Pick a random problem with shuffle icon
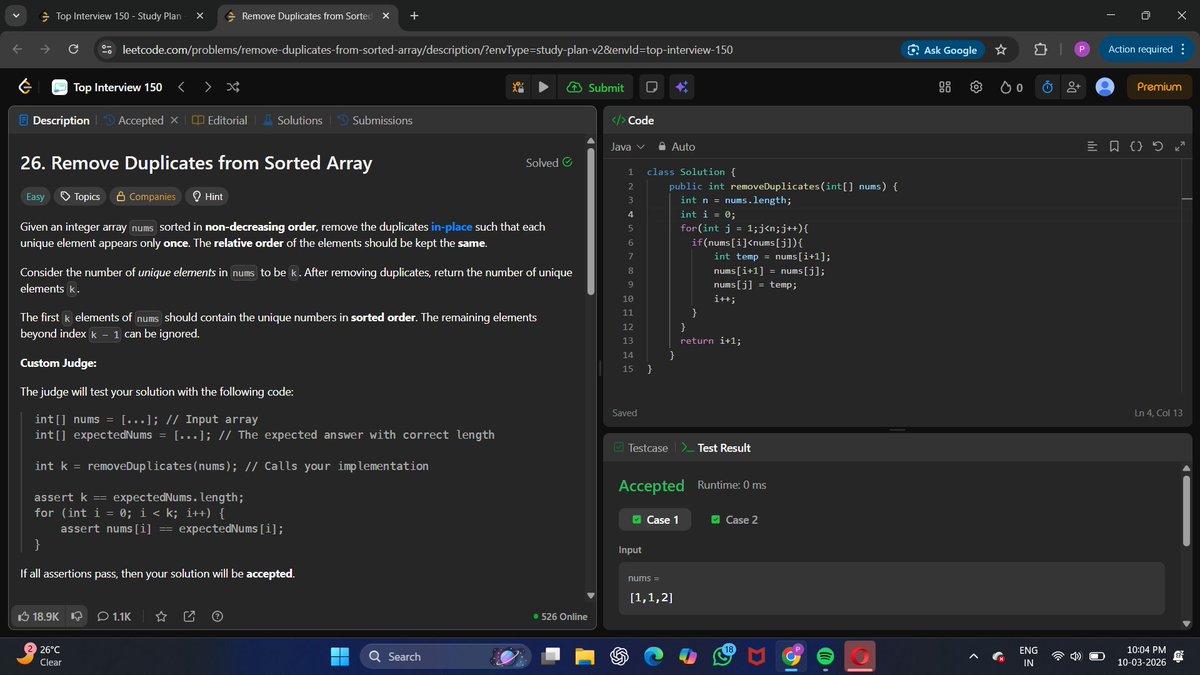Viewport: 1200px width, 675px height. click(x=233, y=87)
